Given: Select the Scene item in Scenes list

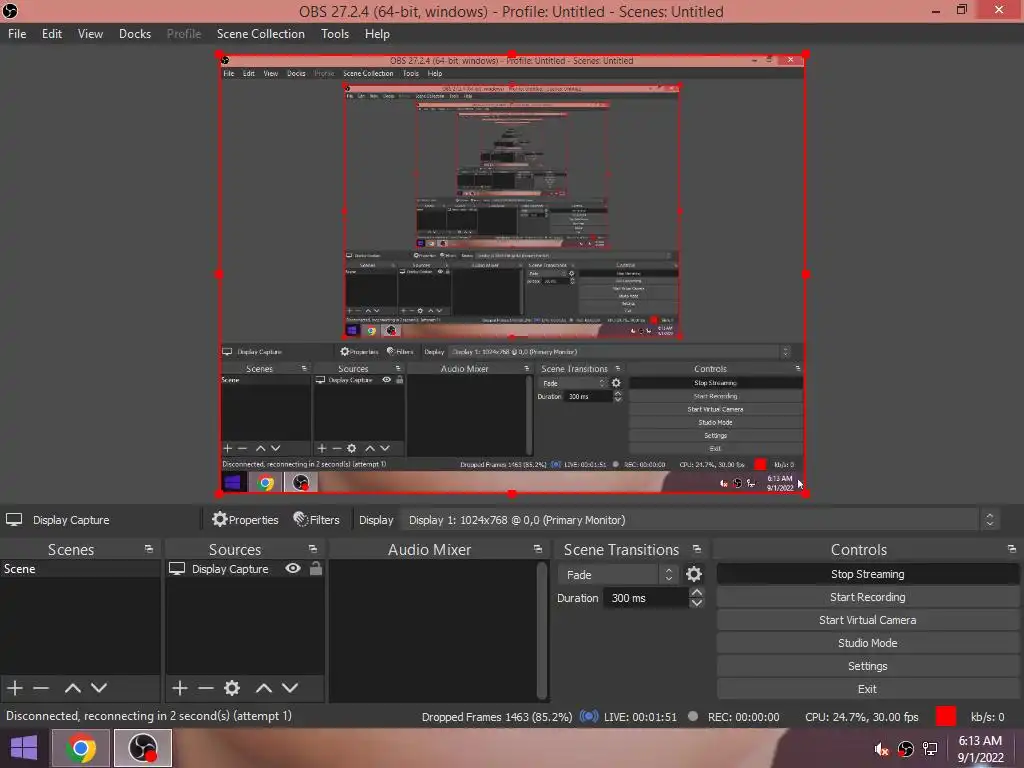Looking at the screenshot, I should click(80, 569).
